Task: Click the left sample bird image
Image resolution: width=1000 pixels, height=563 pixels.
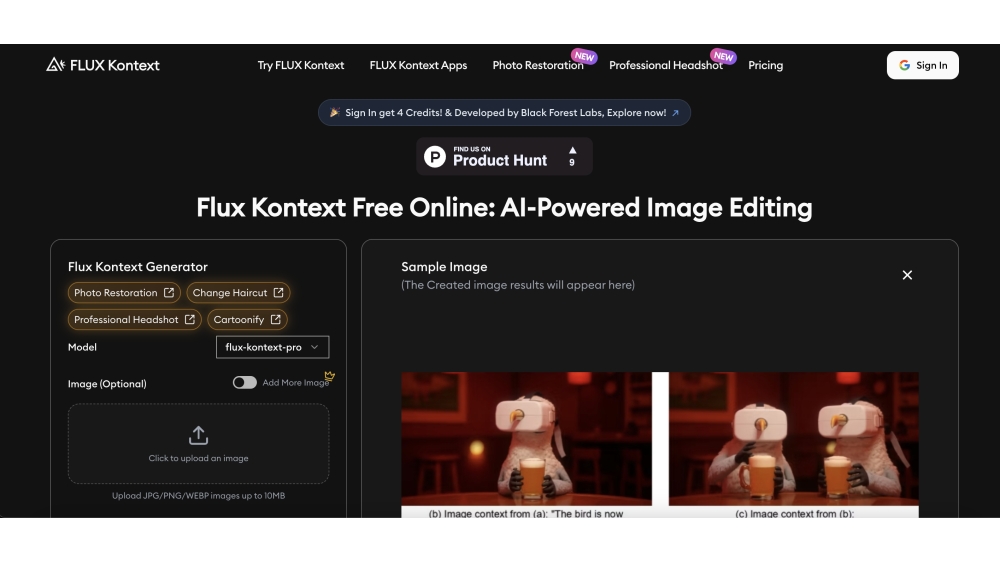Action: tap(526, 438)
